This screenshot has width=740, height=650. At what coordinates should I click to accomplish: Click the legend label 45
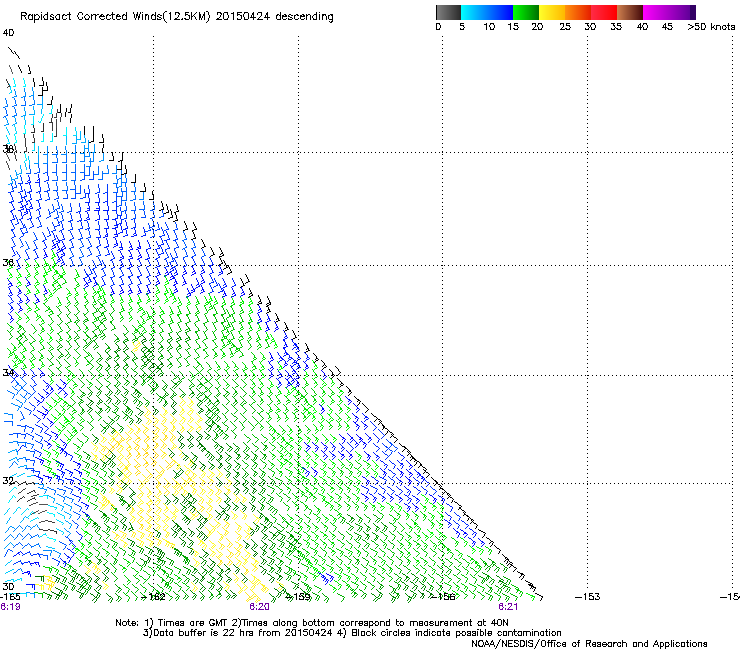[667, 27]
